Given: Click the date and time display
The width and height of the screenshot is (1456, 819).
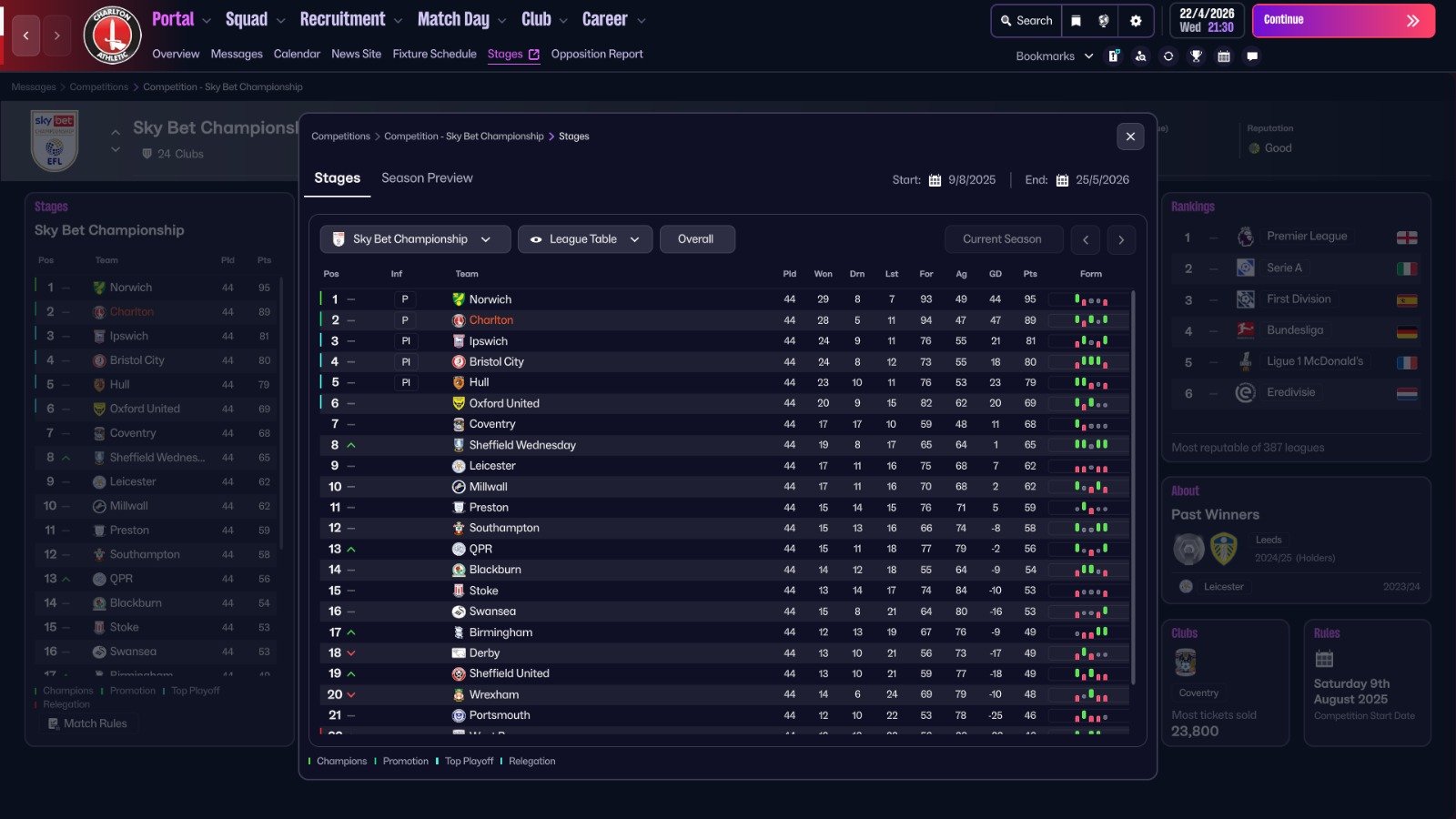Looking at the screenshot, I should coord(1207,21).
